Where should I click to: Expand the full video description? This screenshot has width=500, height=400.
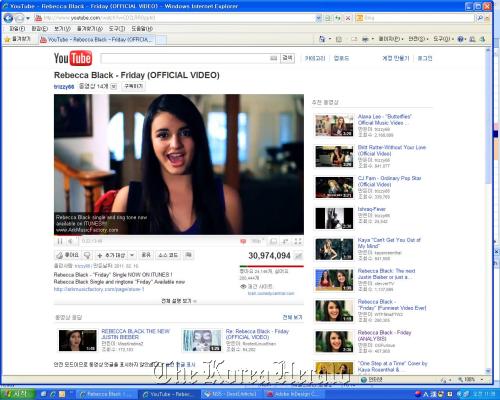[x=179, y=301]
